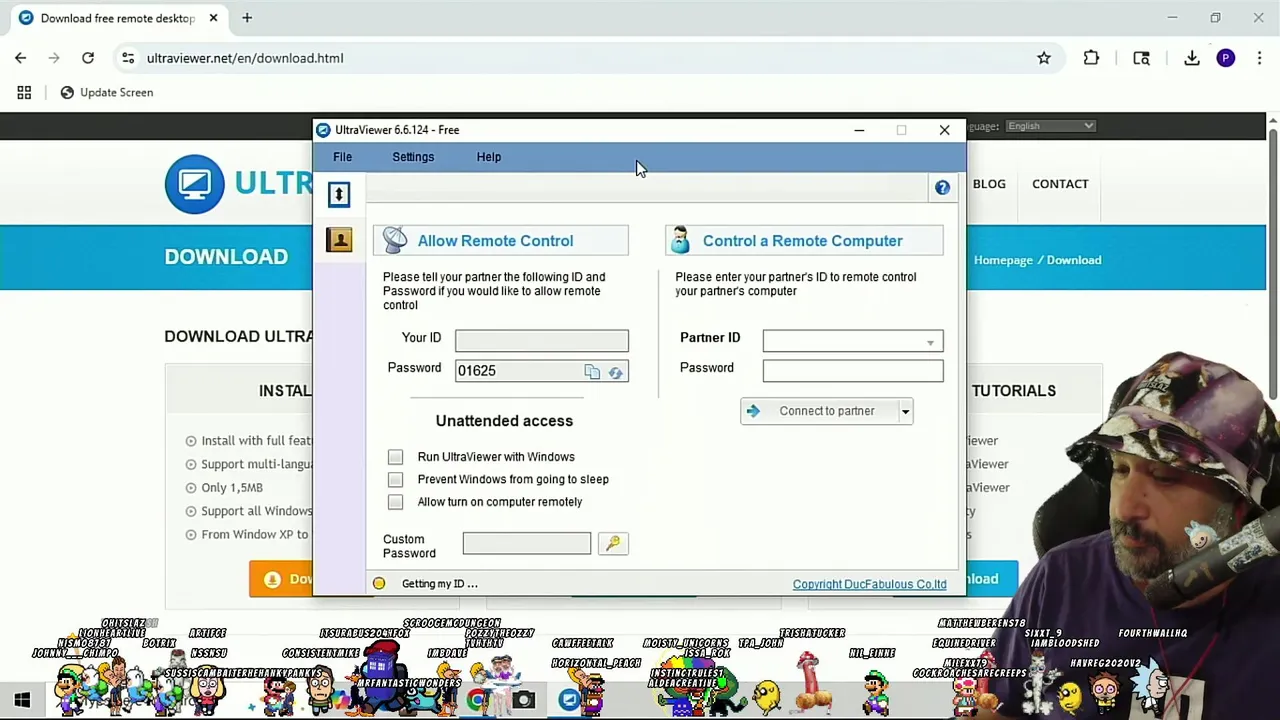This screenshot has height=720, width=1280.
Task: Open the Copyright DucFabulous Co.ltd link
Action: pyautogui.click(x=869, y=584)
